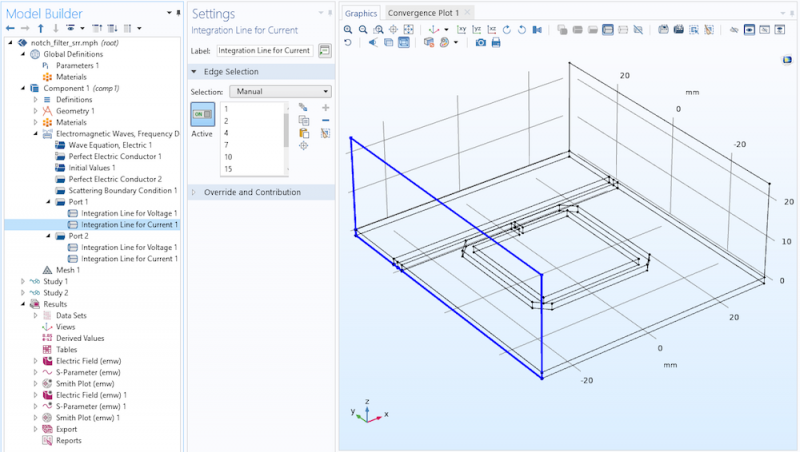Click the Label text field
The image size is (800, 452).
pyautogui.click(x=265, y=50)
